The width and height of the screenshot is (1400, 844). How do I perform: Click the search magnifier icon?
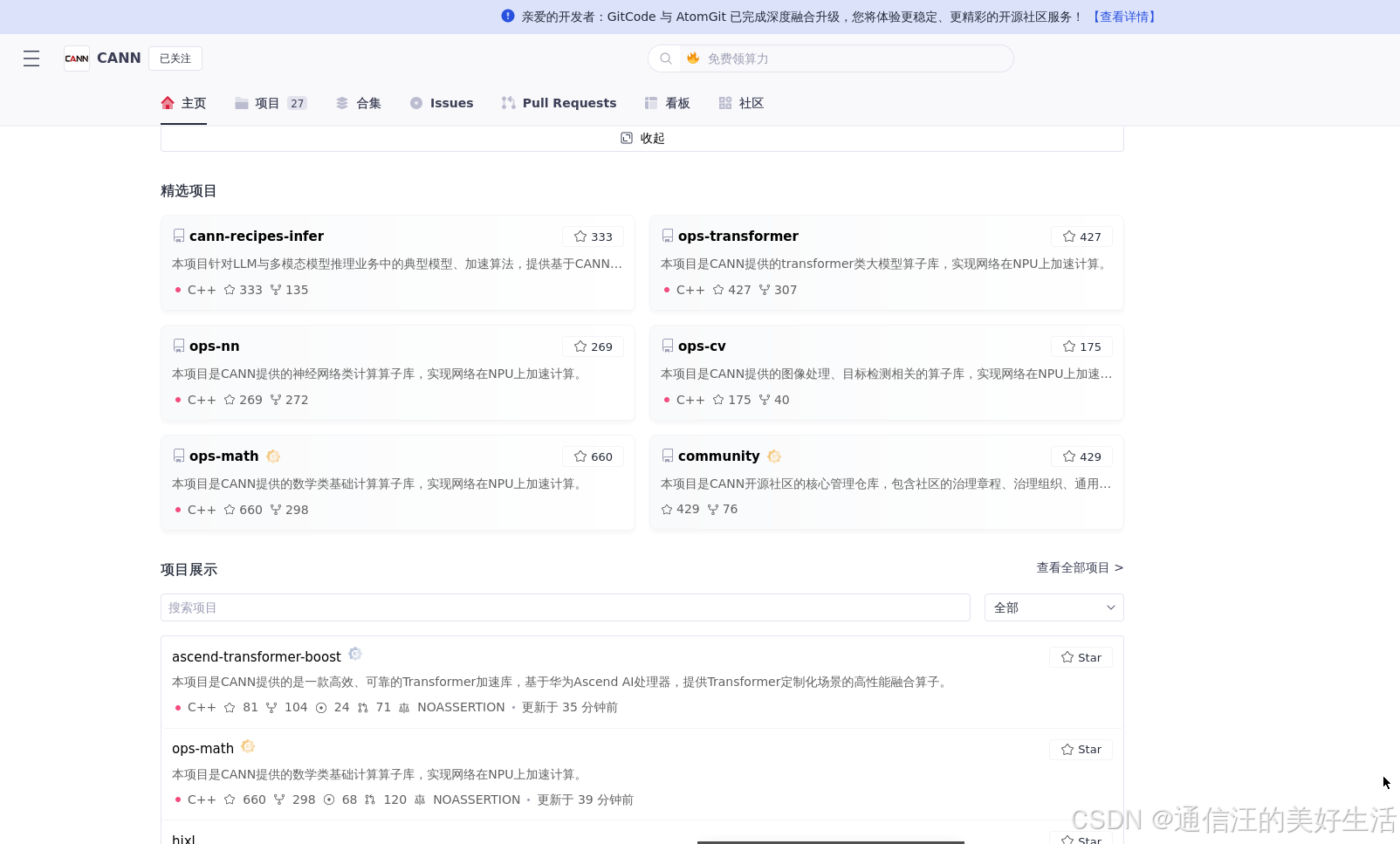click(665, 58)
